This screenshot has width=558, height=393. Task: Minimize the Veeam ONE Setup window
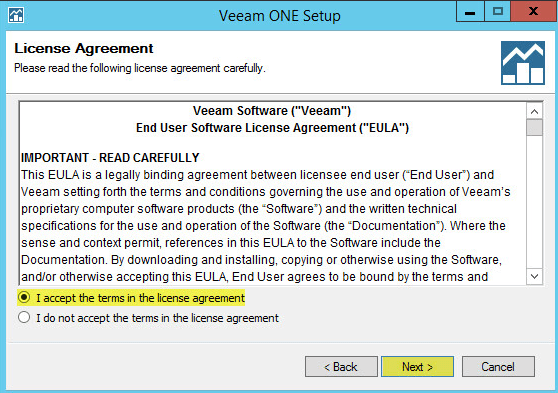tap(470, 12)
